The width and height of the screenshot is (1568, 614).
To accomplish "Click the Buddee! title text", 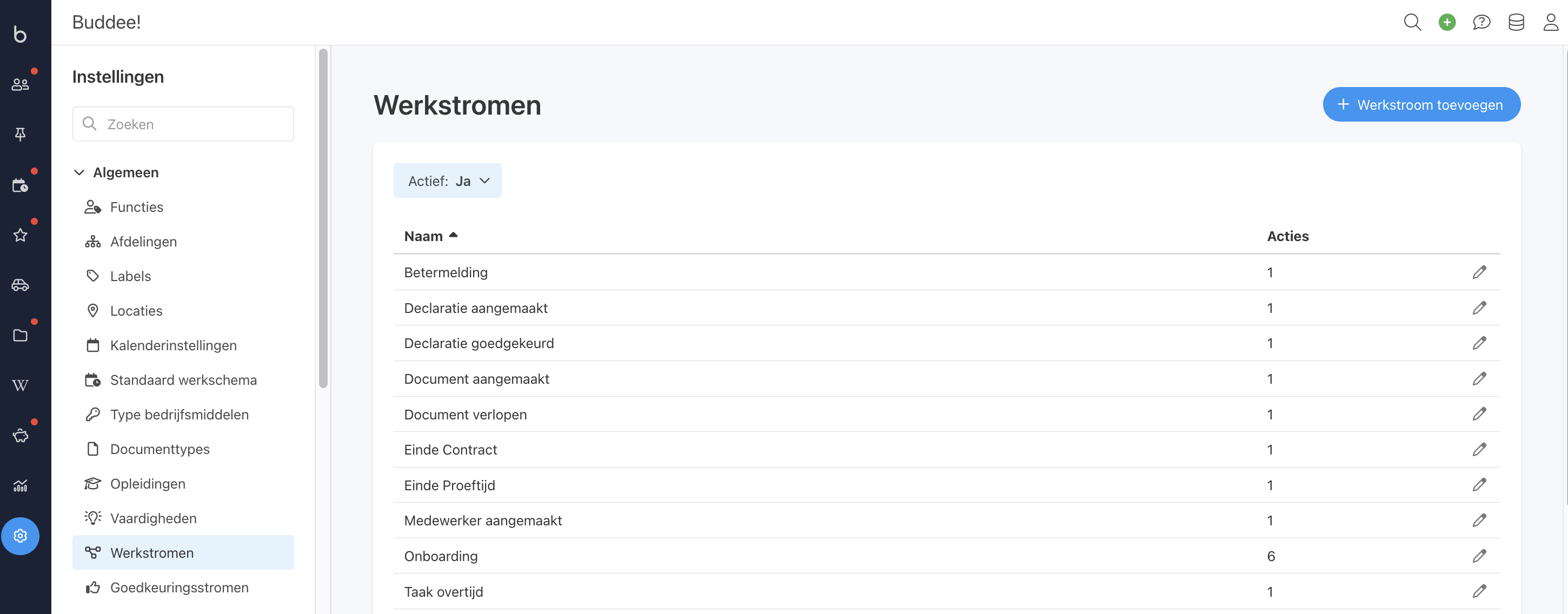I will 107,23.
